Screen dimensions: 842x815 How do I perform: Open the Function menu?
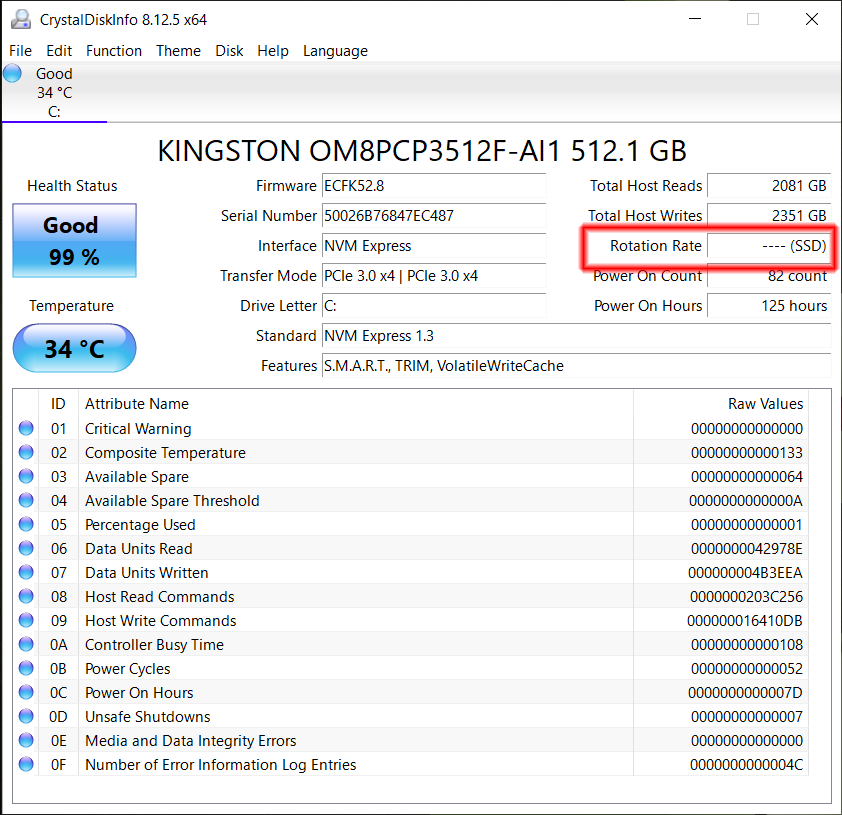click(x=114, y=51)
